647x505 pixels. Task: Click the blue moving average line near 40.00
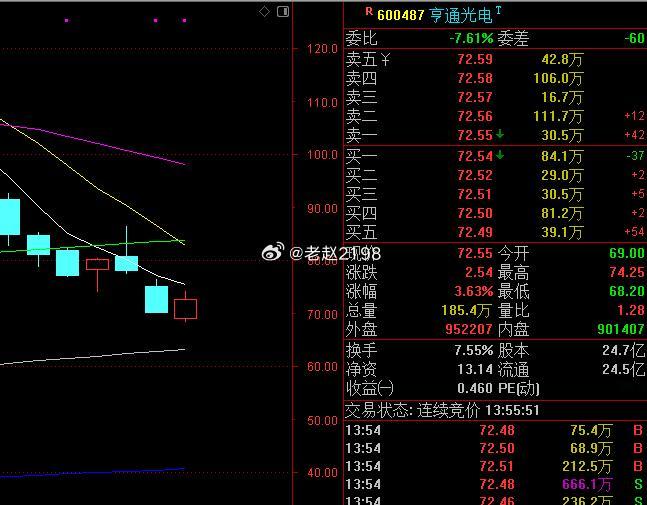point(95,473)
